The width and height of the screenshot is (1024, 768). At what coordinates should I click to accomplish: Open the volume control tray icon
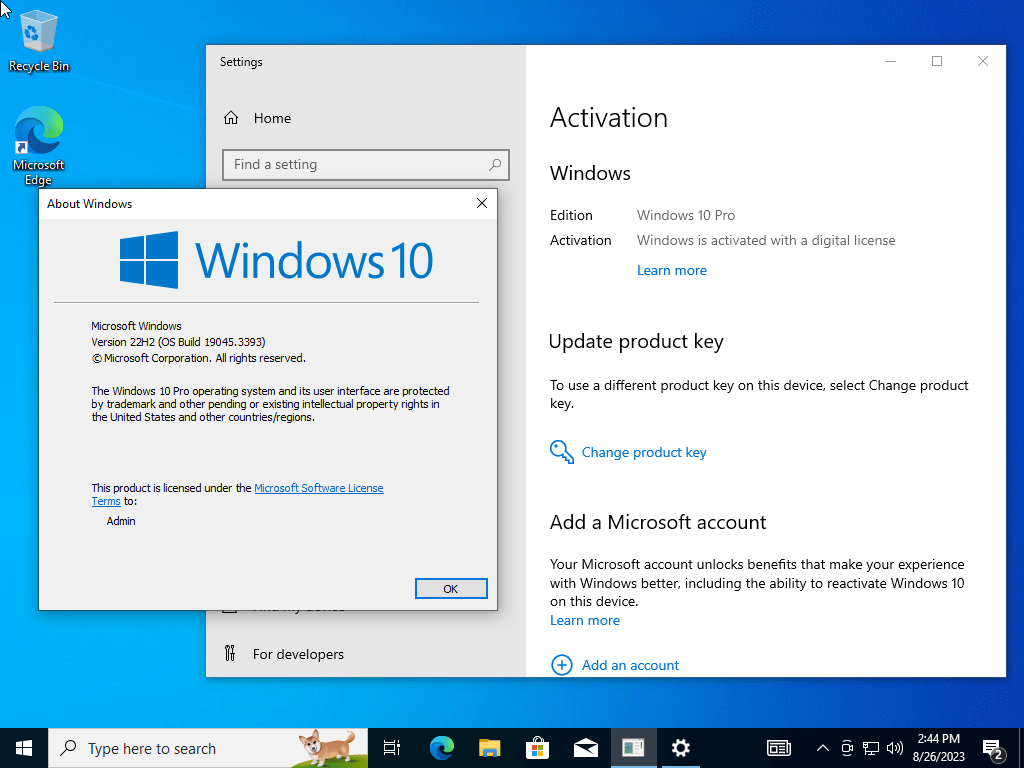coord(895,748)
